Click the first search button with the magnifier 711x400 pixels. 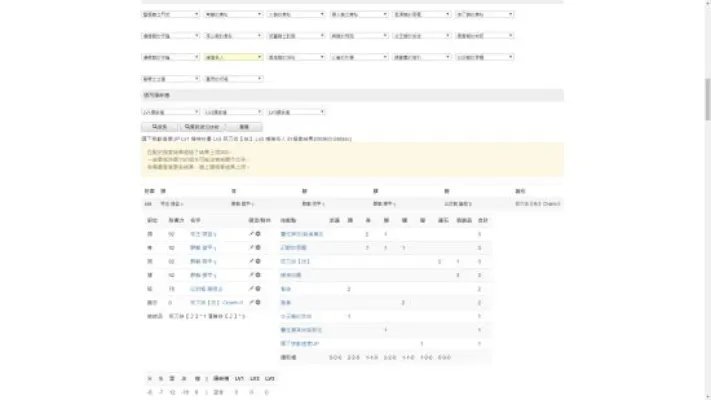click(x=158, y=127)
